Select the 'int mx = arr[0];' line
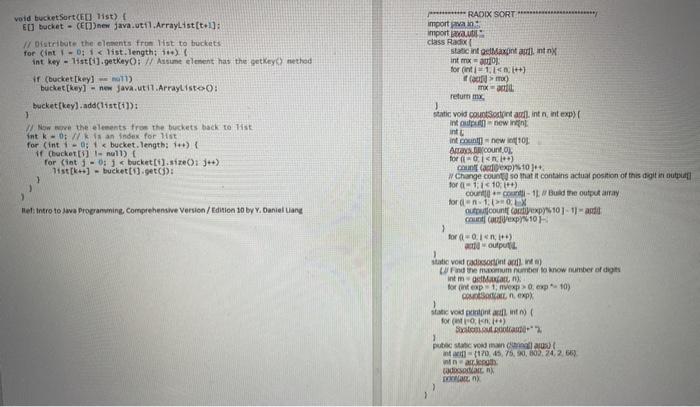Screen dimensions: 700x407 coord(475,60)
